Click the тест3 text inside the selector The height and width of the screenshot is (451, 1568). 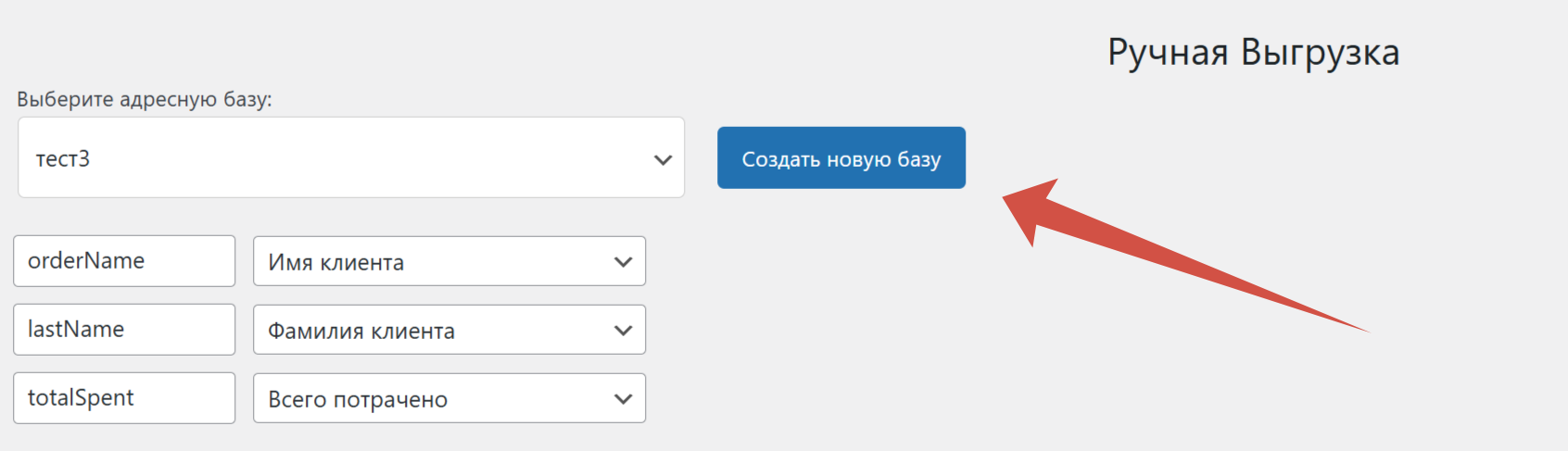click(63, 159)
